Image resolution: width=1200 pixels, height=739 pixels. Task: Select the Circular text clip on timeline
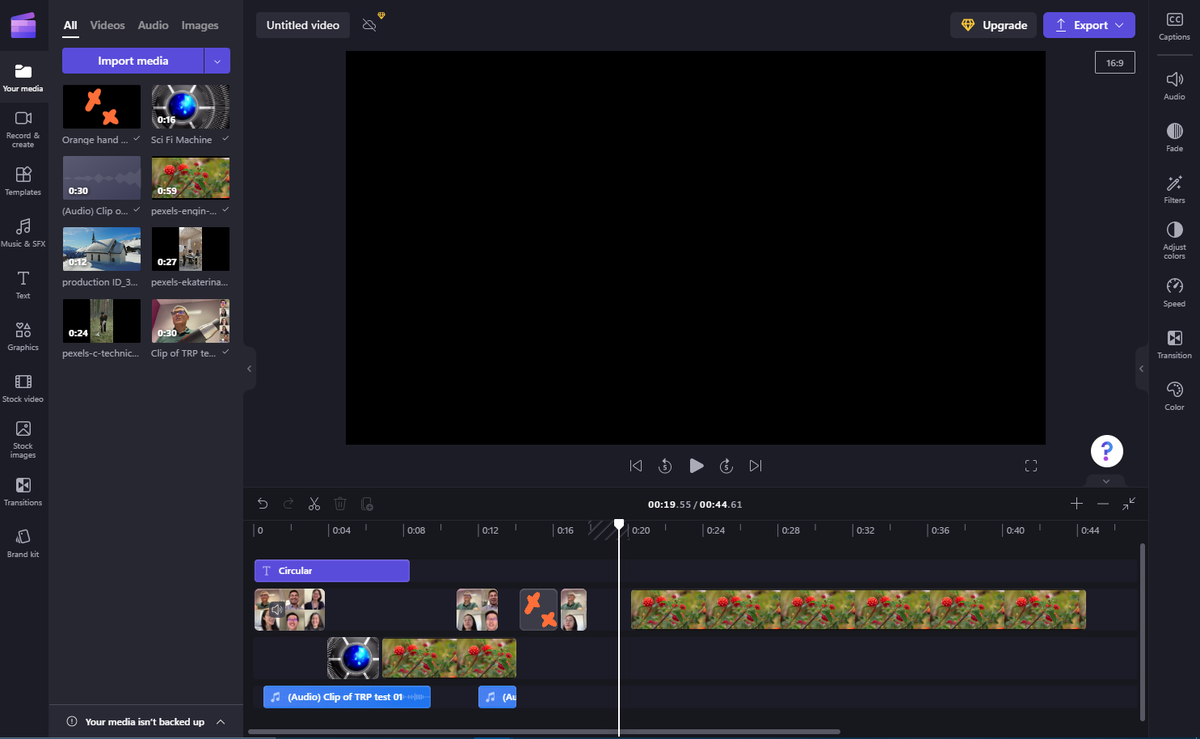(x=332, y=571)
